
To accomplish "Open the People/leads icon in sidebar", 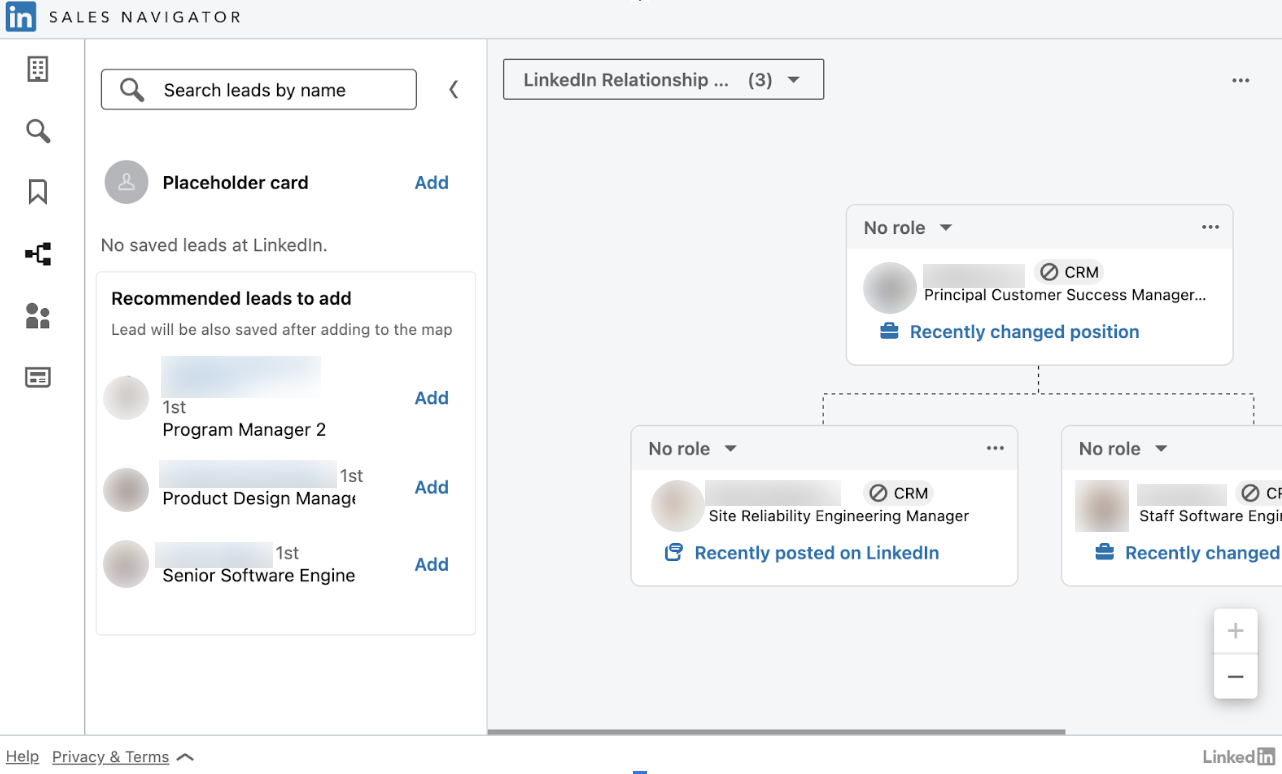I will (38, 316).
